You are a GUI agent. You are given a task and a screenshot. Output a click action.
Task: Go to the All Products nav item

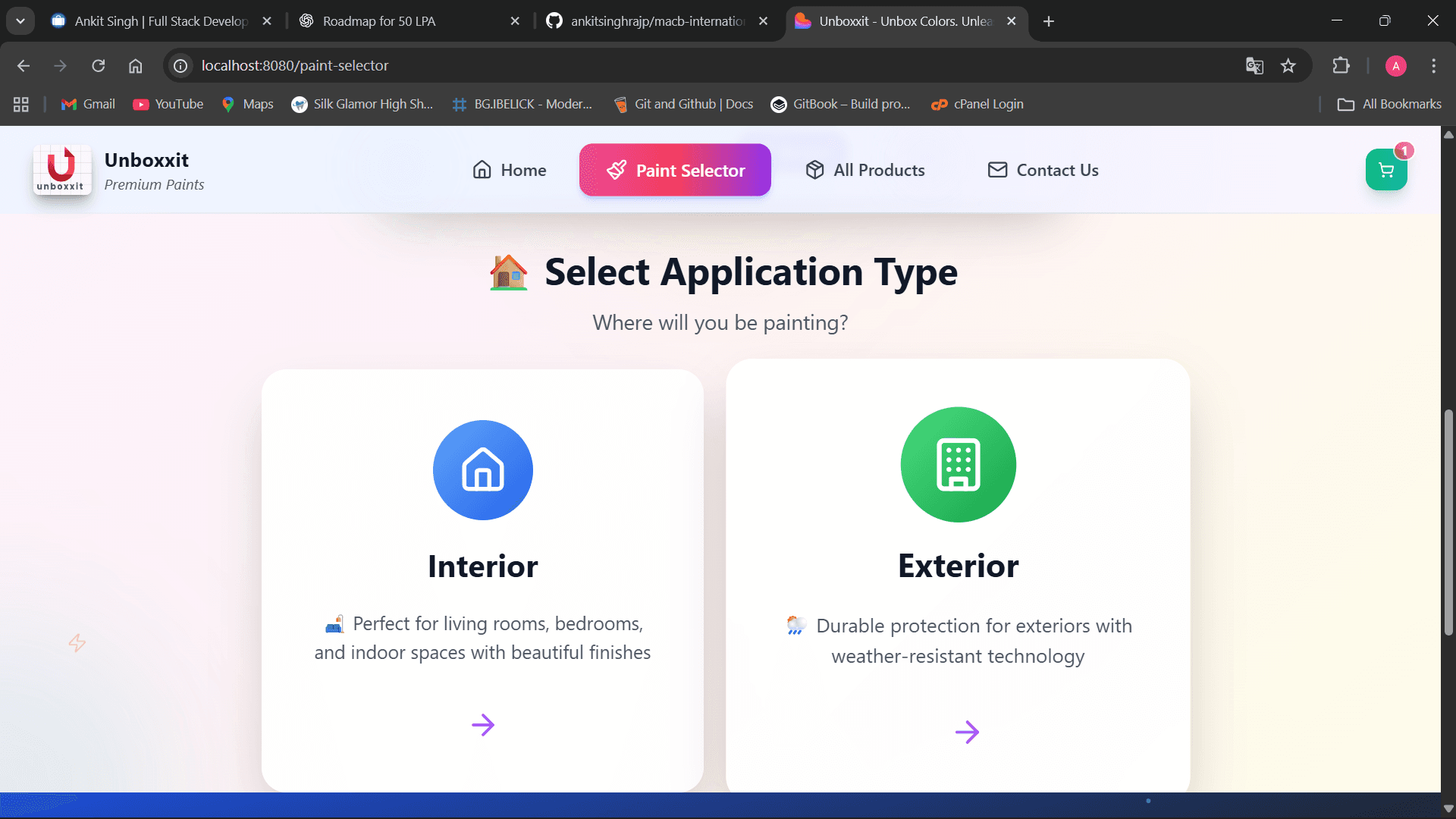(864, 170)
